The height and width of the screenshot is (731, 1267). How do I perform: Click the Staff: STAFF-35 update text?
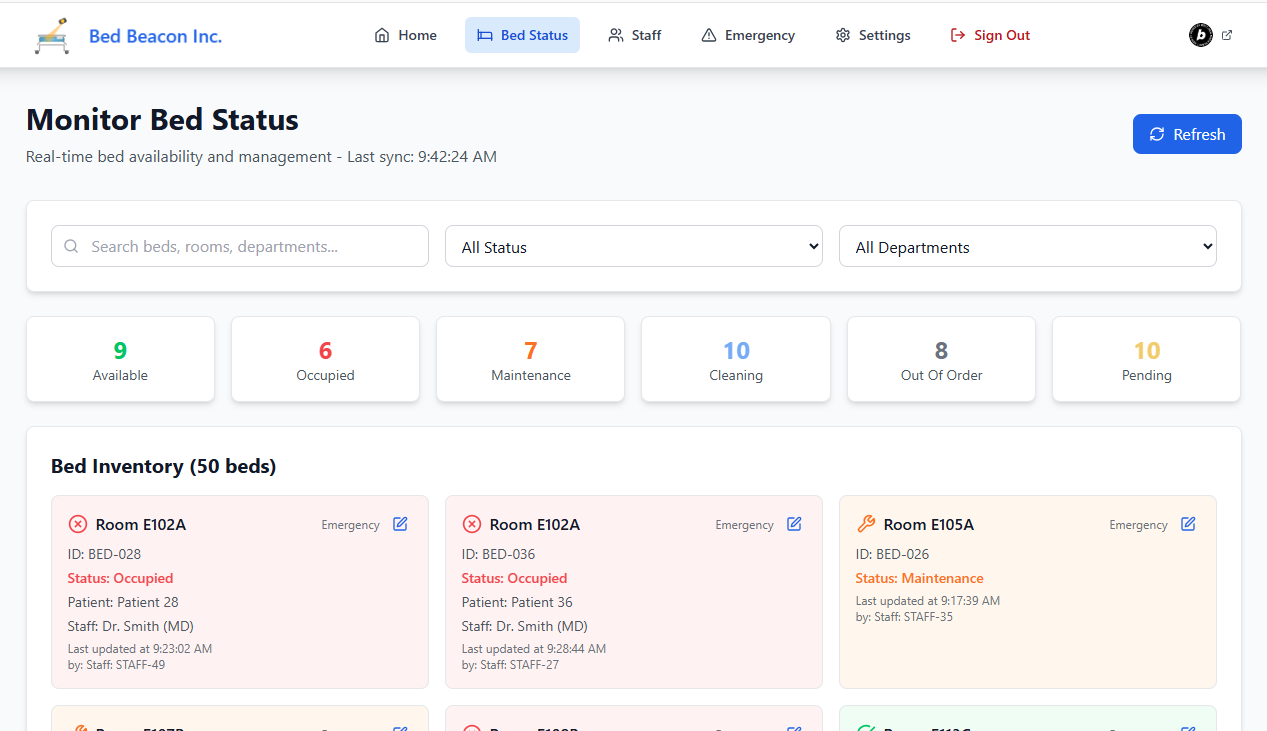pyautogui.click(x=904, y=617)
